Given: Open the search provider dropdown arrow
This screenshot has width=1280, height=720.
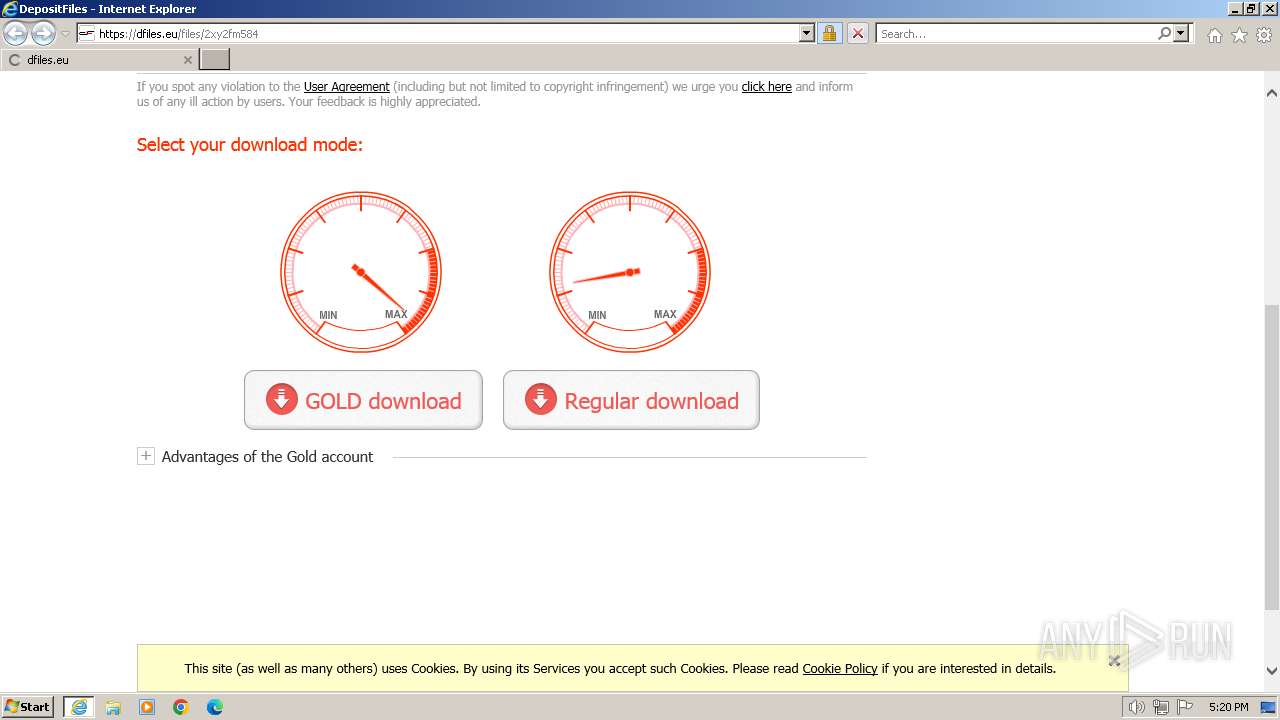Looking at the screenshot, I should (x=1181, y=33).
